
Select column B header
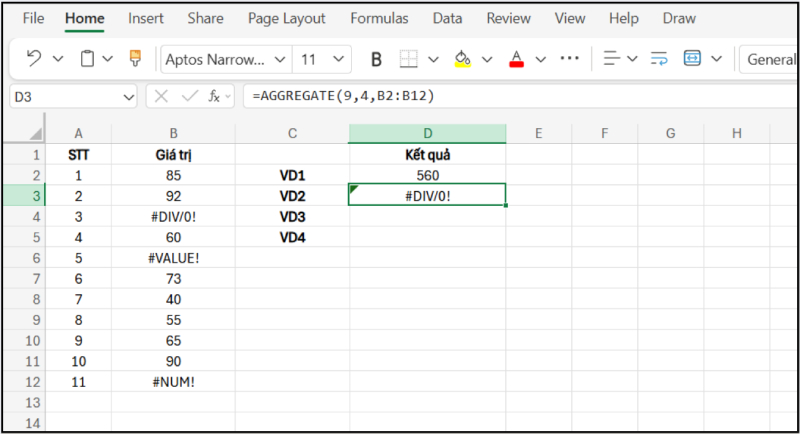pos(173,134)
